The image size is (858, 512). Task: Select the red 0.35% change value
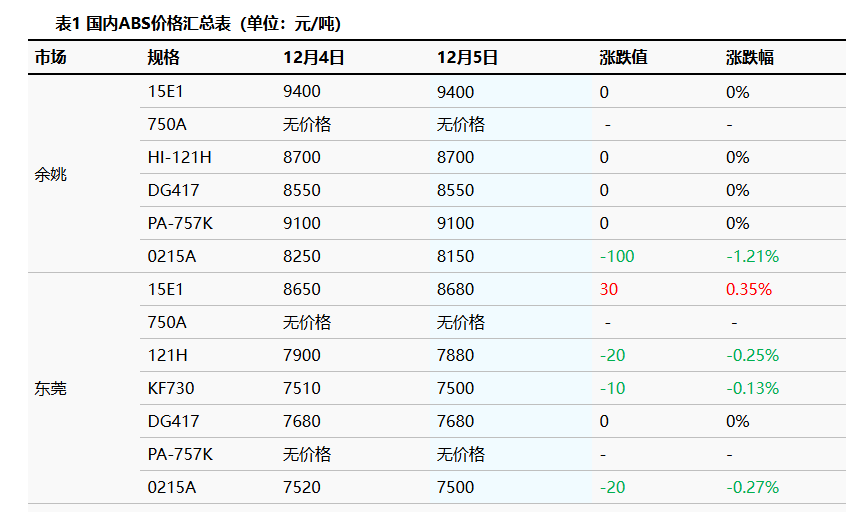pyautogui.click(x=748, y=289)
